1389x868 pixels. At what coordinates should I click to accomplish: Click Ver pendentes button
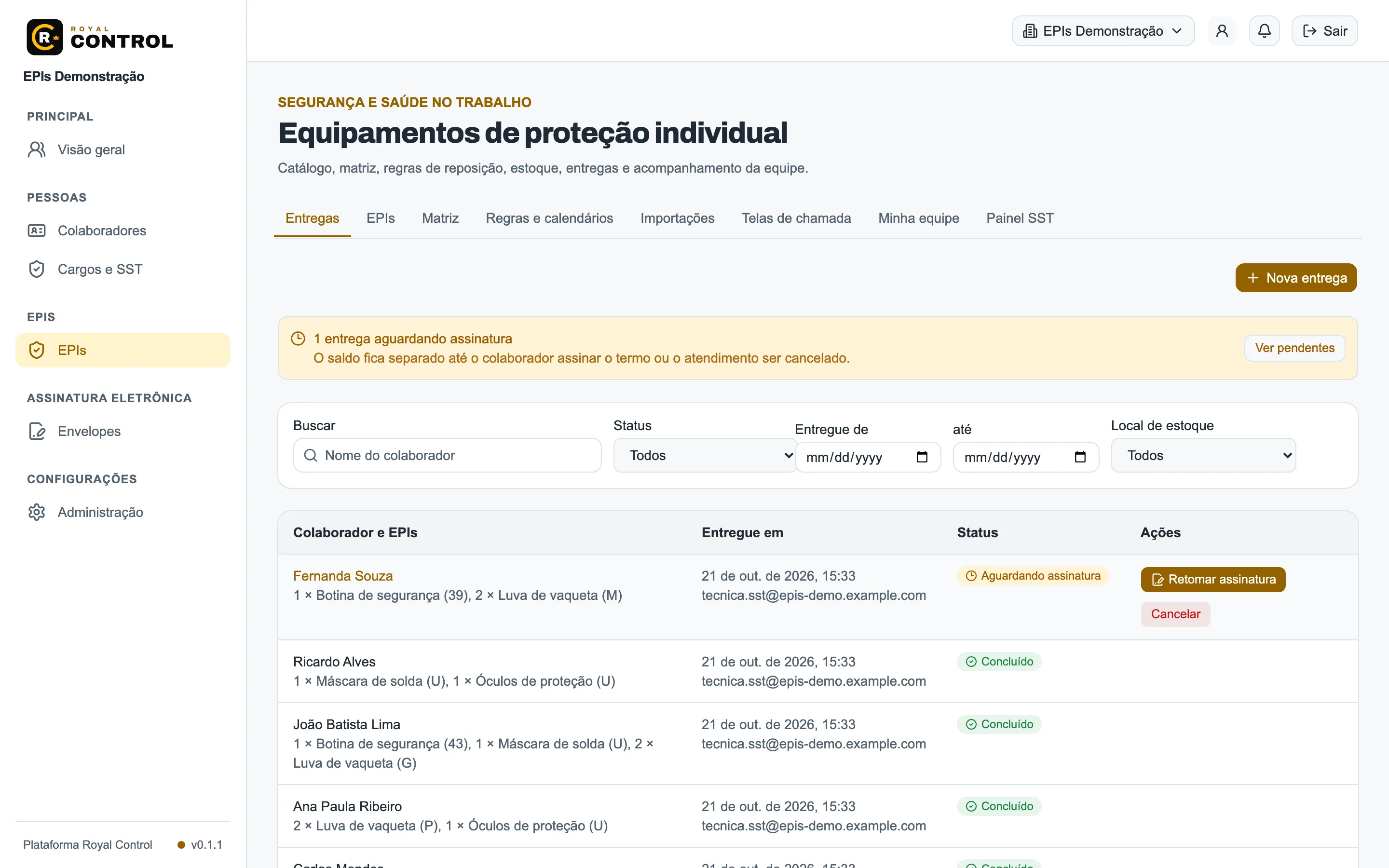pyautogui.click(x=1294, y=348)
